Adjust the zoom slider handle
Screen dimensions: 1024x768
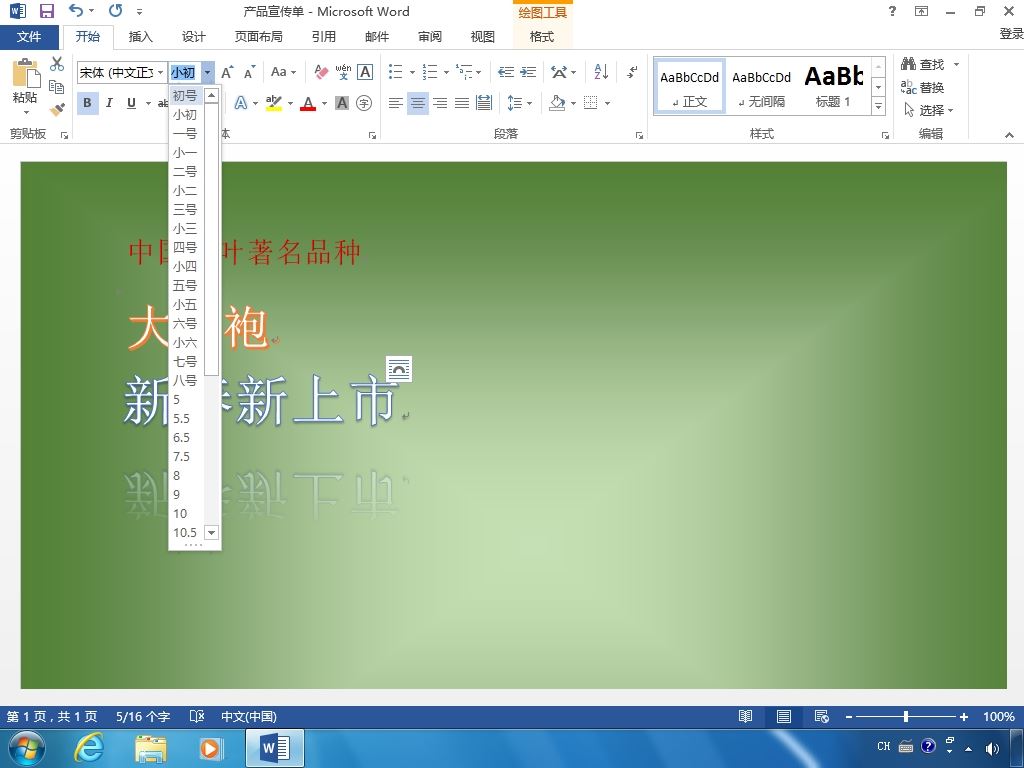pyautogui.click(x=906, y=716)
